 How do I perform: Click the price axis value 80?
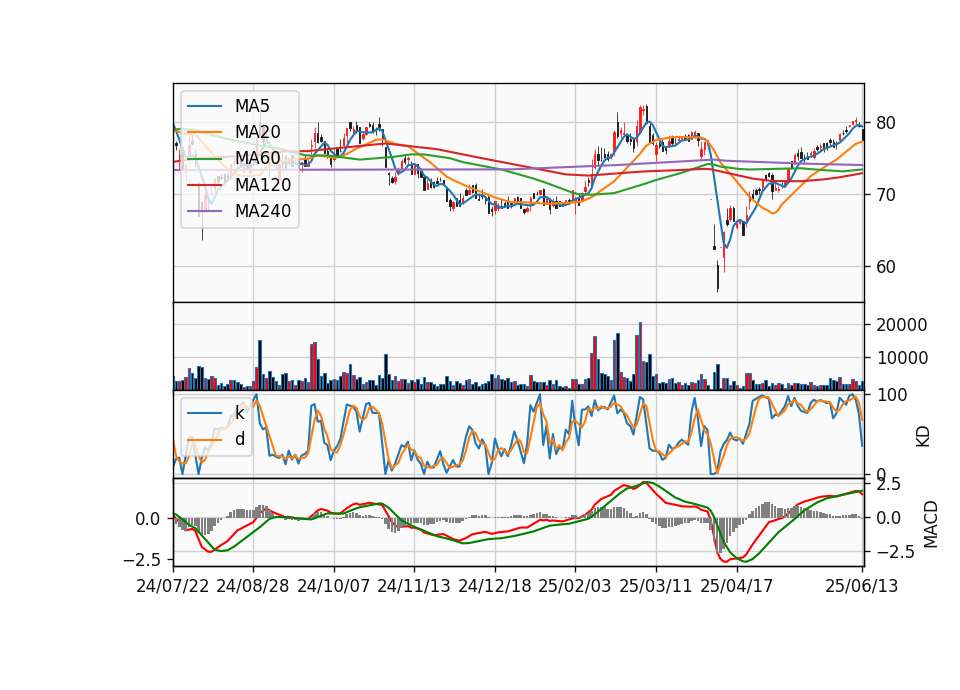pos(885,123)
